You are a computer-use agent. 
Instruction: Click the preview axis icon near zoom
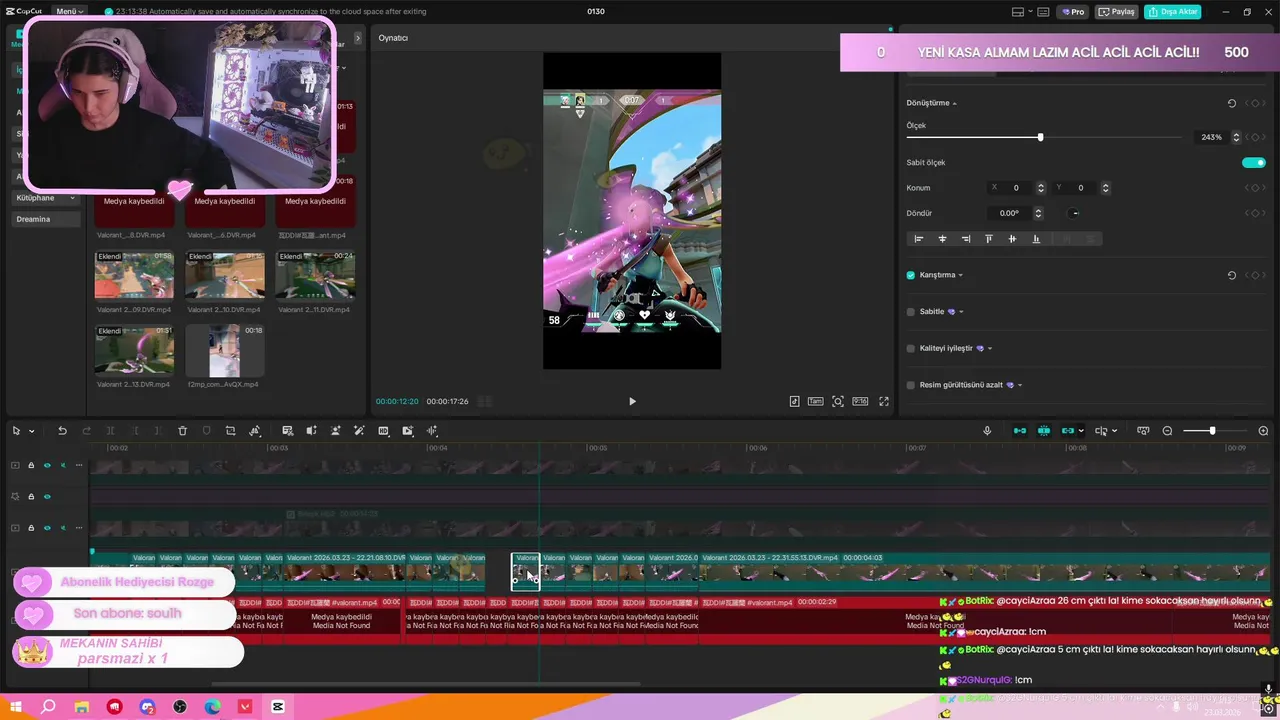[1143, 431]
